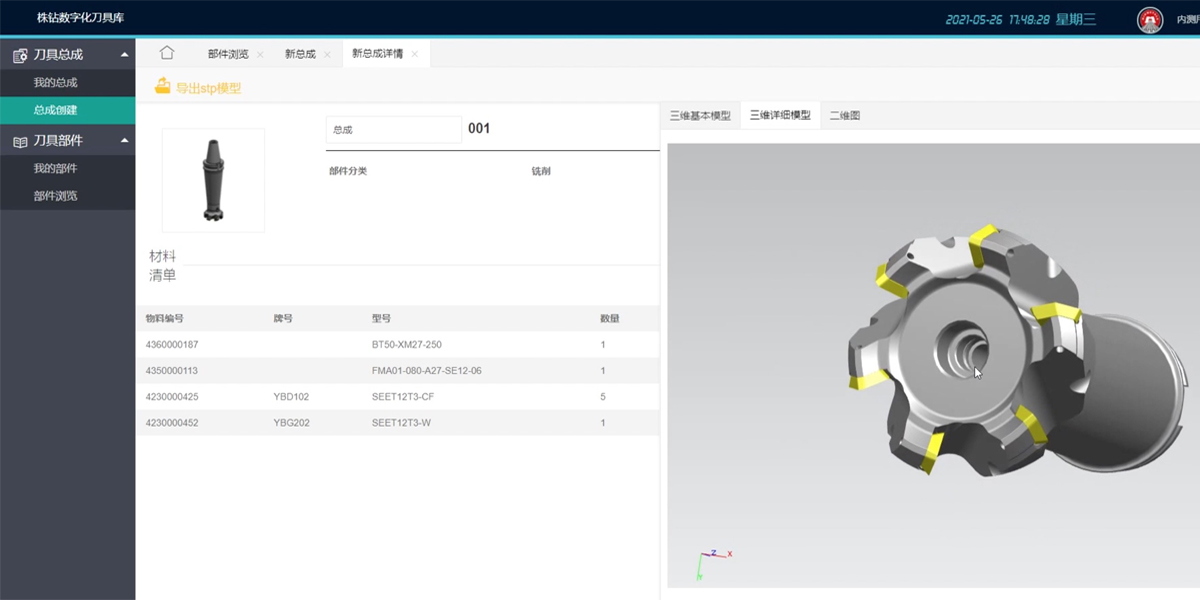Image resolution: width=1200 pixels, height=600 pixels.
Task: Click the XYZ axis indicator in viewer
Action: (x=712, y=563)
